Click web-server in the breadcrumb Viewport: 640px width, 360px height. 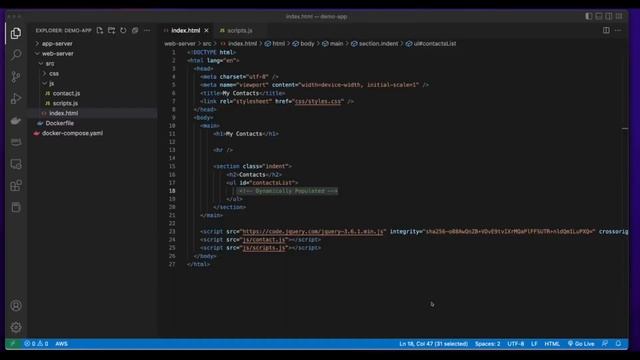pyautogui.click(x=180, y=44)
